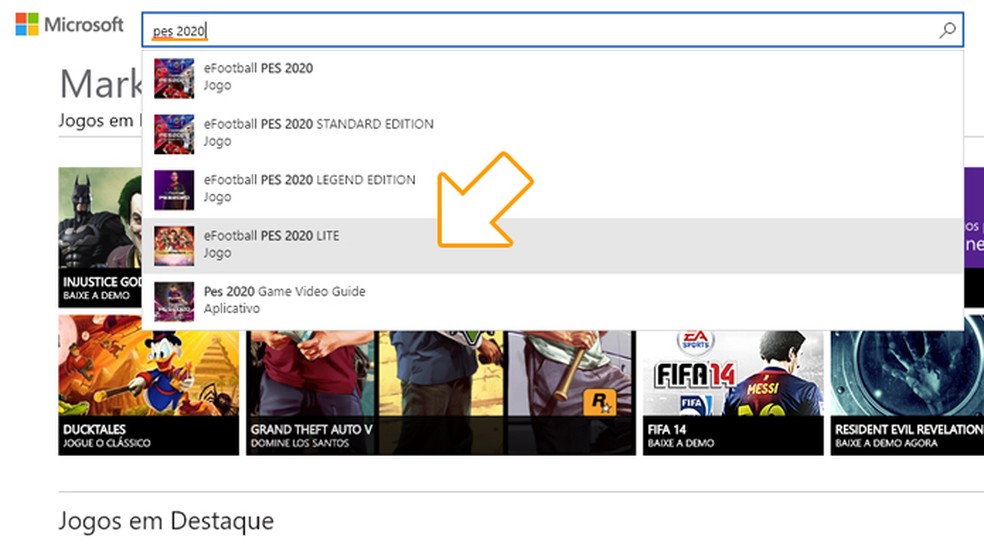The width and height of the screenshot is (984, 552).
Task: Select eFootball PES 2020 suggestion
Action: coord(553,78)
